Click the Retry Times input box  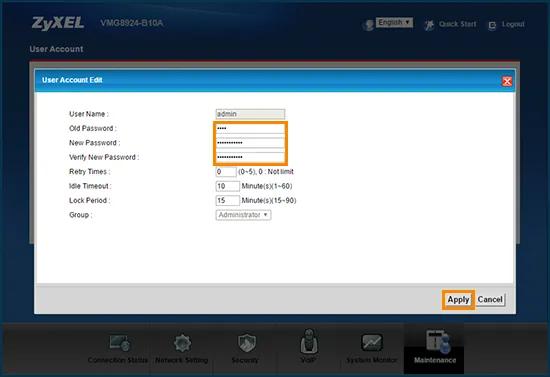click(x=226, y=171)
